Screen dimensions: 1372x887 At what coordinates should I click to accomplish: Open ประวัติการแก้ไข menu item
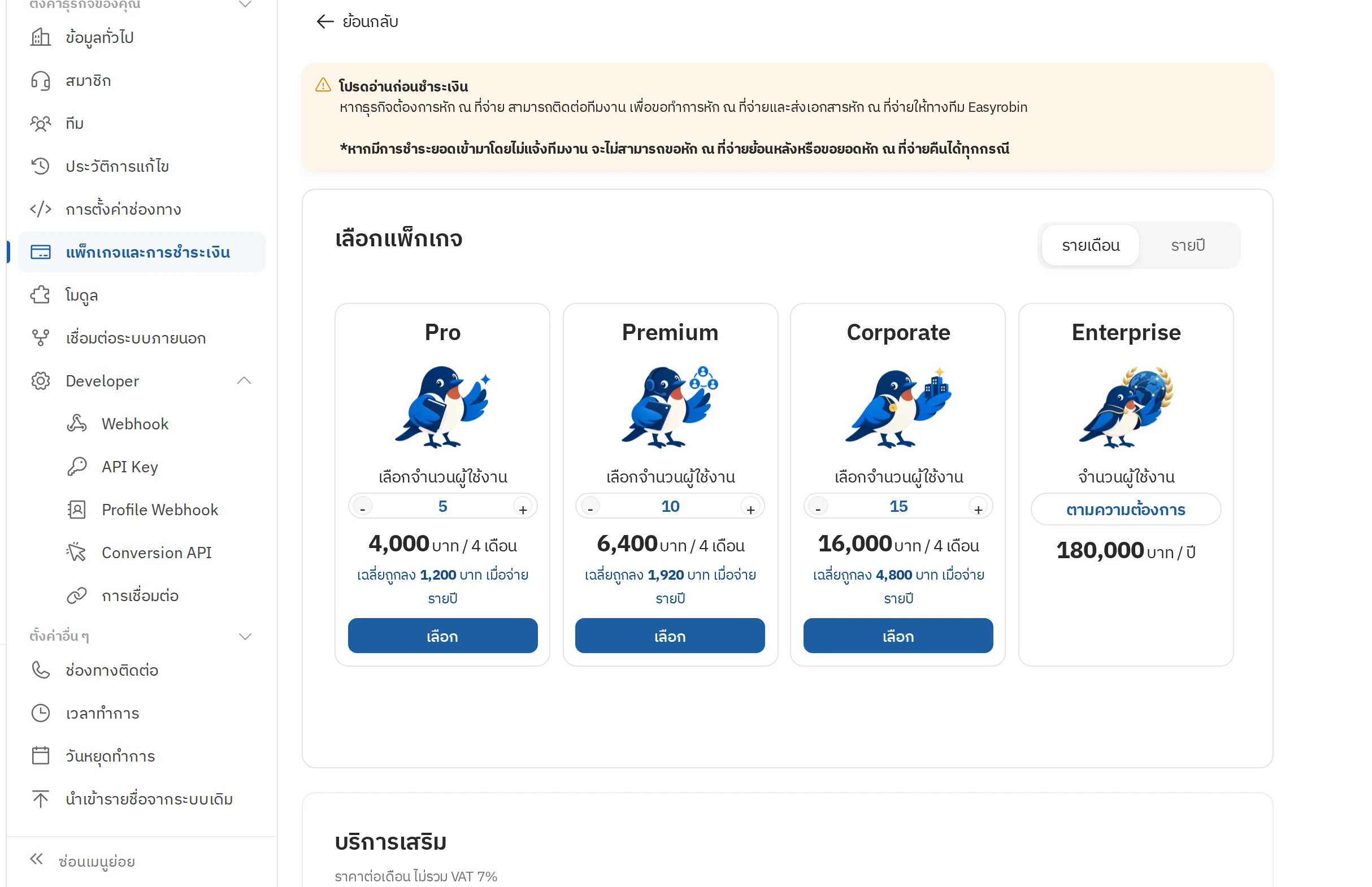click(142, 167)
